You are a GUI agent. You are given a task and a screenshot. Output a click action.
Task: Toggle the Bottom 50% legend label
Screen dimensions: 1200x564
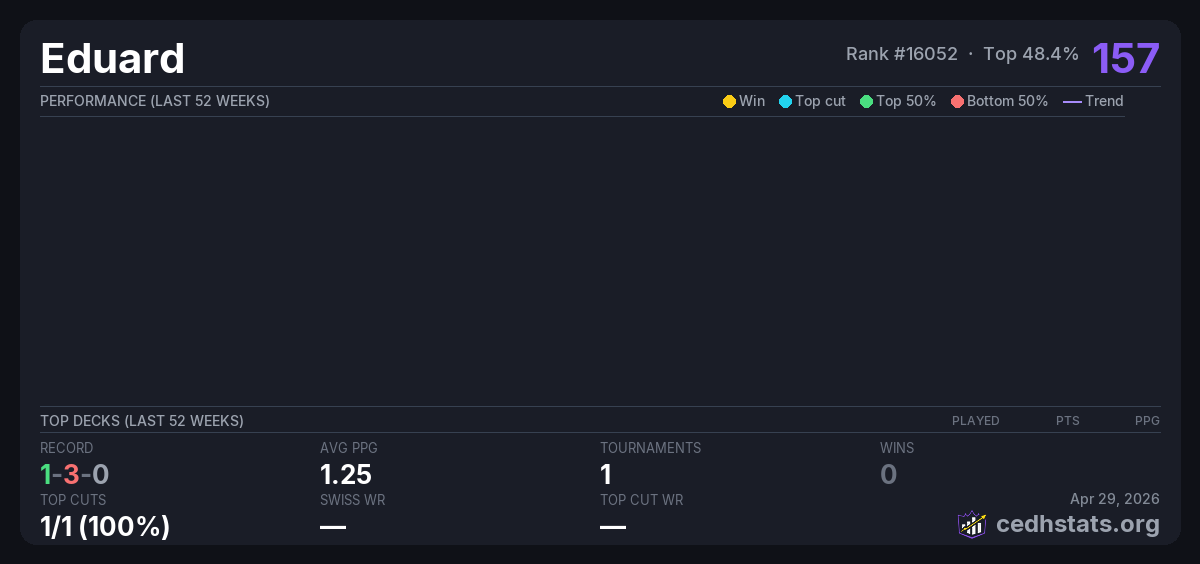tap(1007, 101)
